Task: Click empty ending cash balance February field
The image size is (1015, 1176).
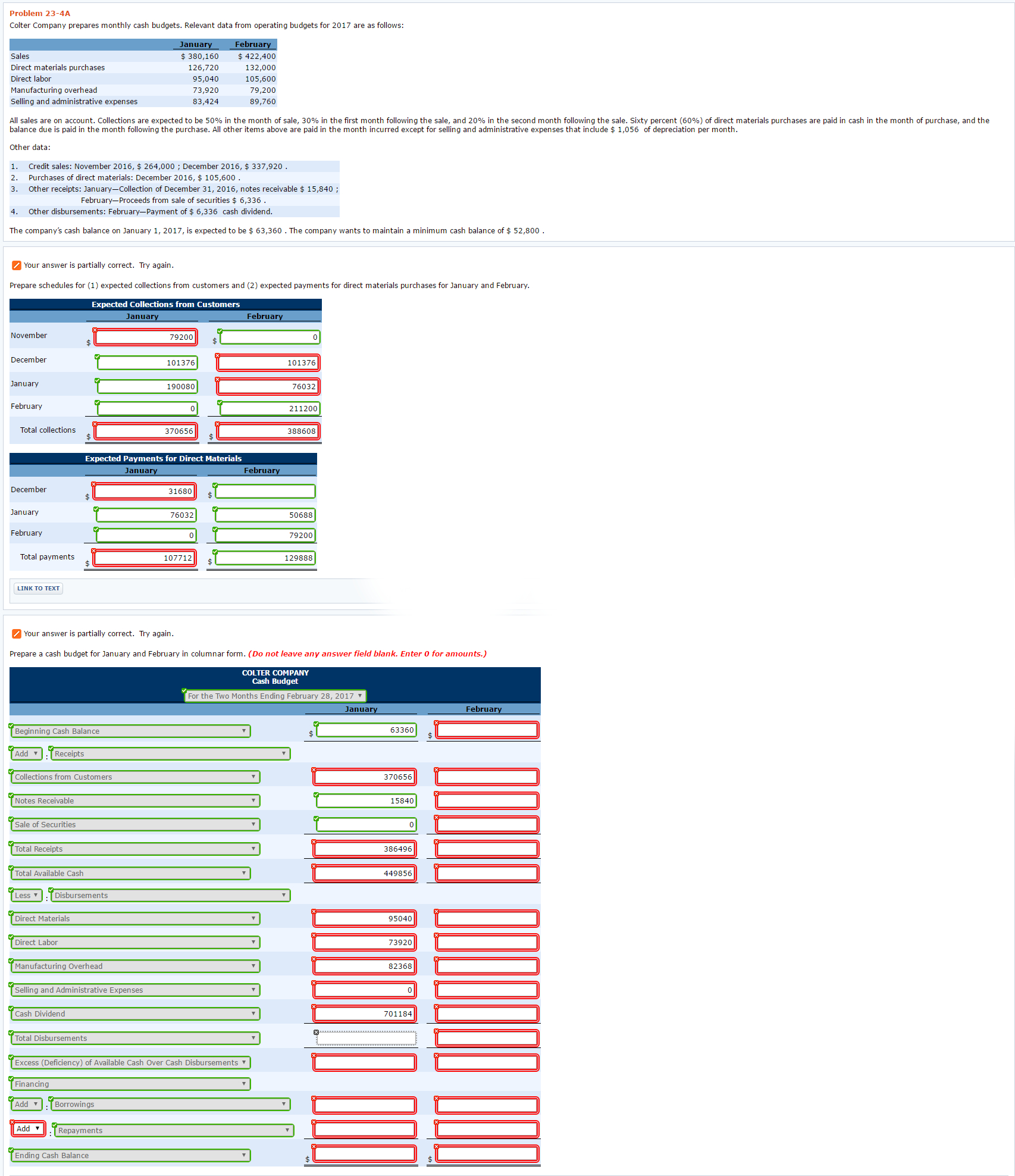Action: (x=487, y=1153)
